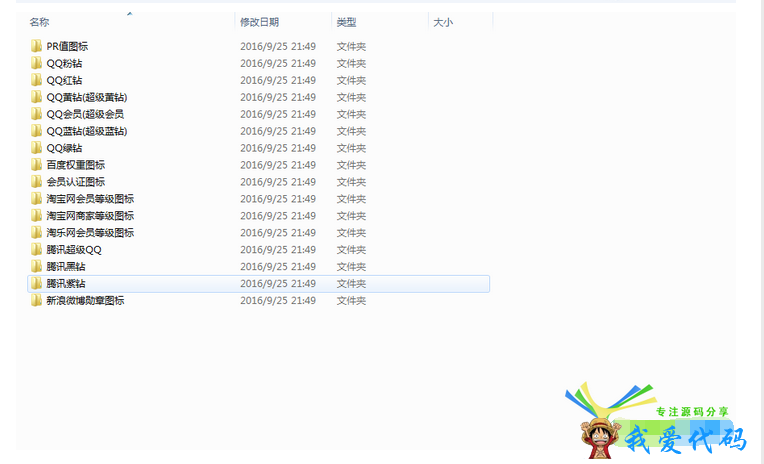Click the 文件夹 type cell of 百度权重图标
Viewport: 764px width, 464px height.
(351, 165)
